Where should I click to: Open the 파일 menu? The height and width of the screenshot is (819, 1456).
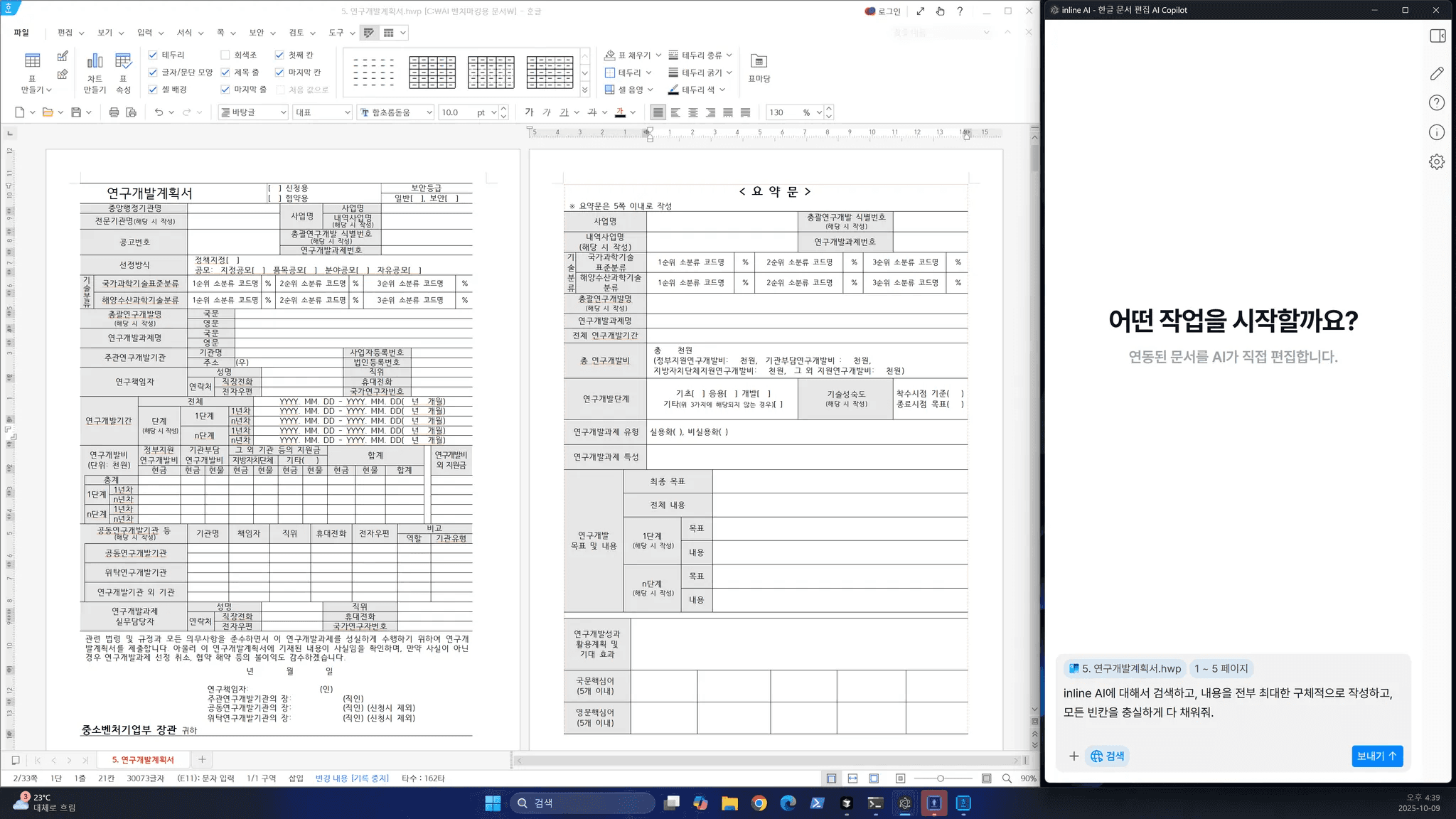click(x=21, y=33)
